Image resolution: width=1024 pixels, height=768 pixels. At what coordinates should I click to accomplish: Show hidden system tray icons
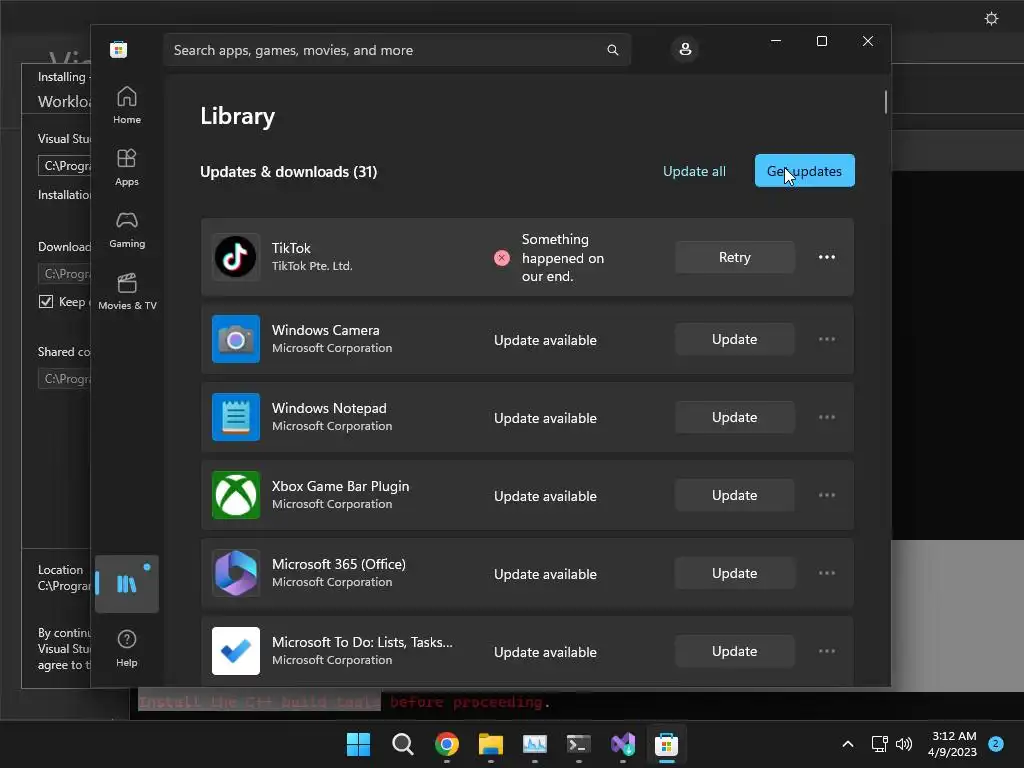click(848, 744)
